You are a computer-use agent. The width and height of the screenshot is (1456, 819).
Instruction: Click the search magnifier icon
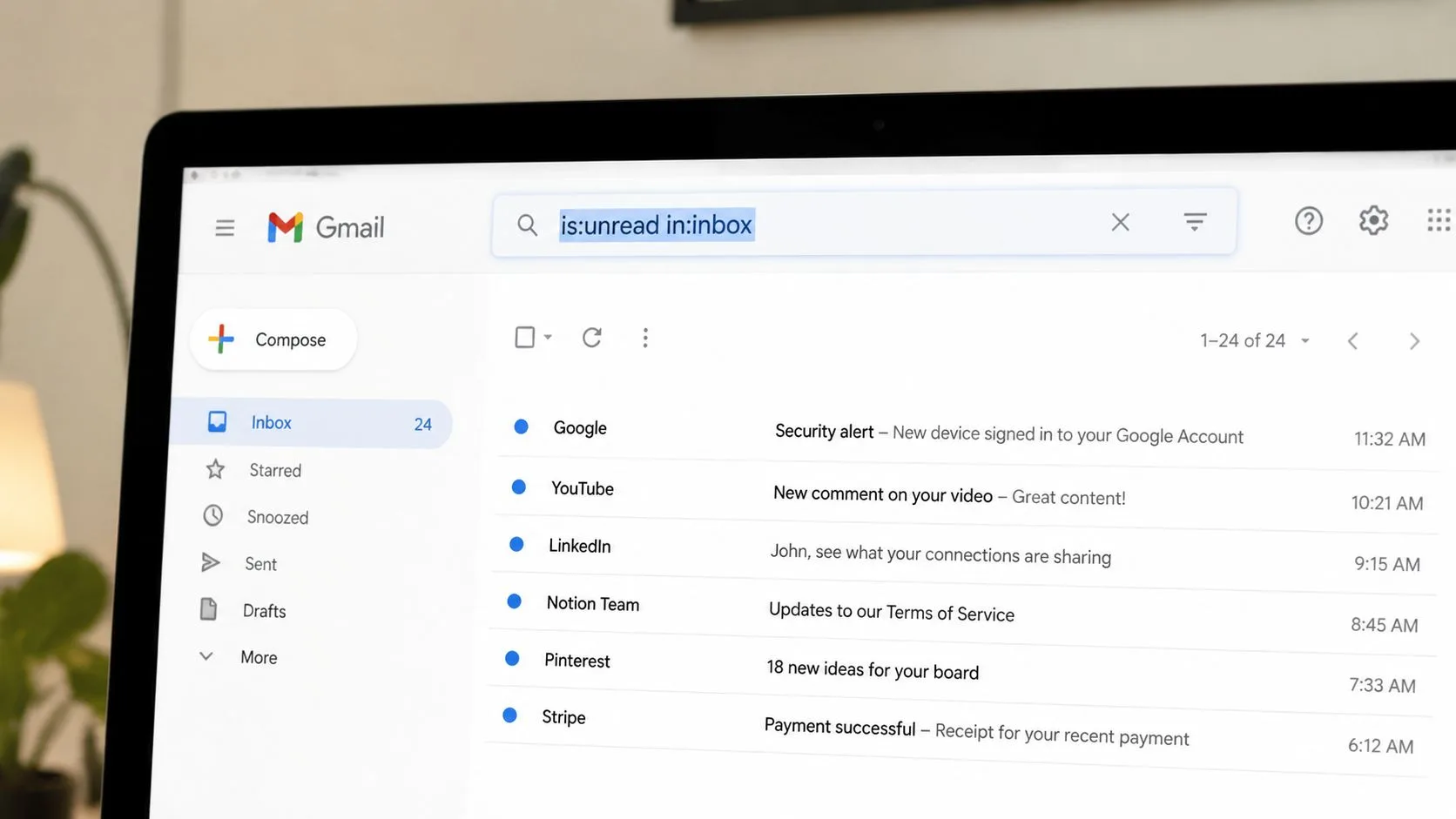point(527,225)
